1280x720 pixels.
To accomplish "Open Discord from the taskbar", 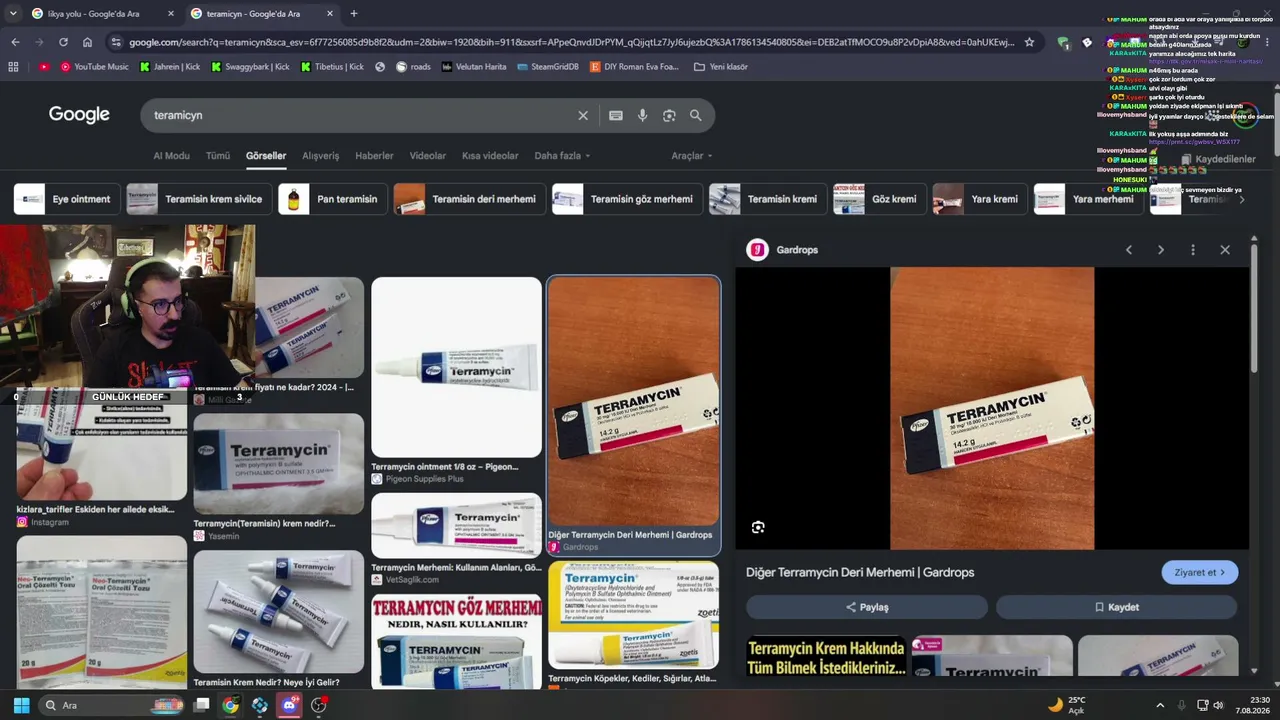I will pyautogui.click(x=290, y=705).
